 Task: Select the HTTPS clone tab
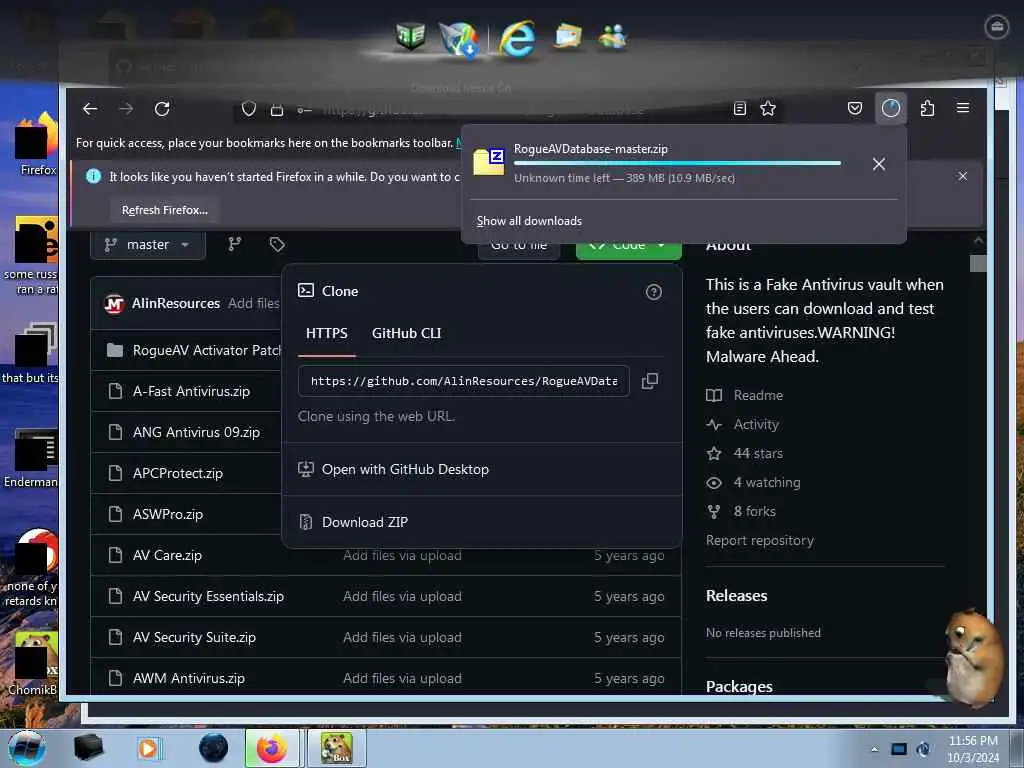pyautogui.click(x=327, y=333)
